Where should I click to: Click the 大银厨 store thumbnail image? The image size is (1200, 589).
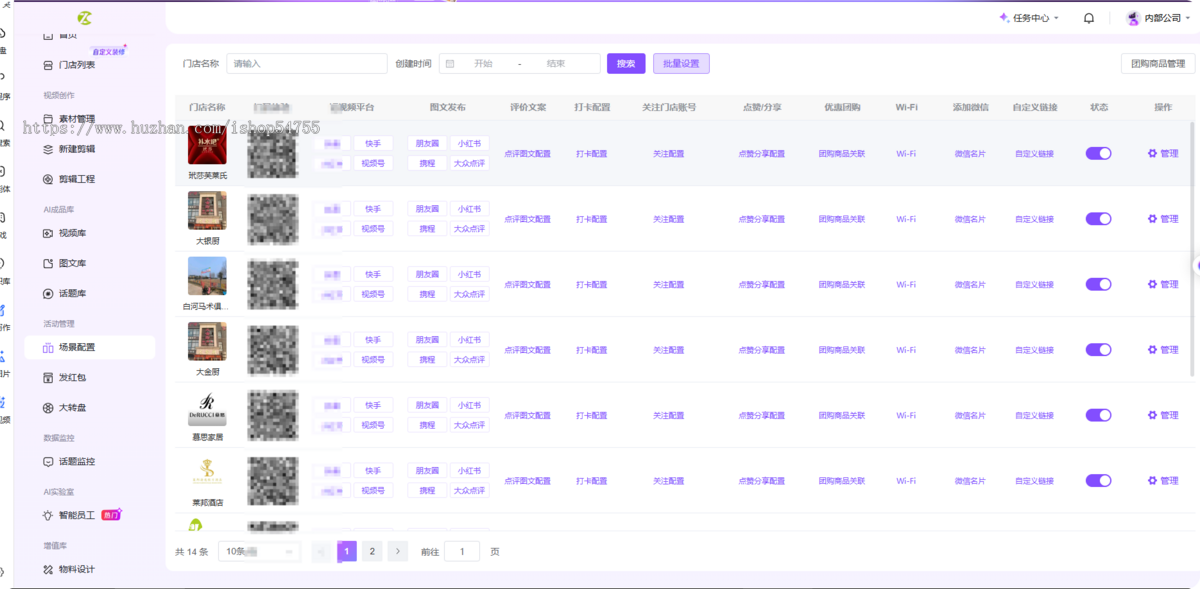[x=207, y=211]
